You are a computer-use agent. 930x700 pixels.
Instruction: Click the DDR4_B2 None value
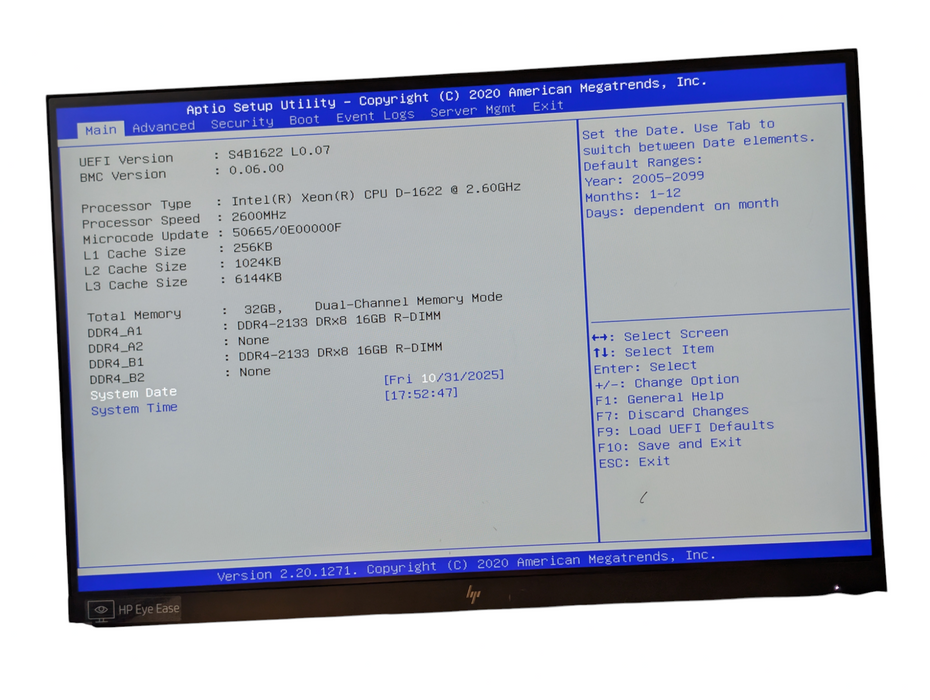click(x=255, y=372)
